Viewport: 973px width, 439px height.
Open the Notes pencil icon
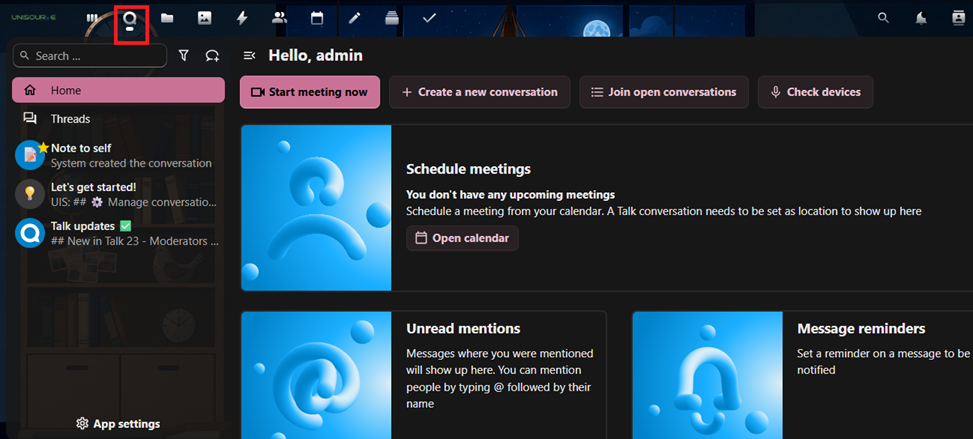pyautogui.click(x=354, y=19)
